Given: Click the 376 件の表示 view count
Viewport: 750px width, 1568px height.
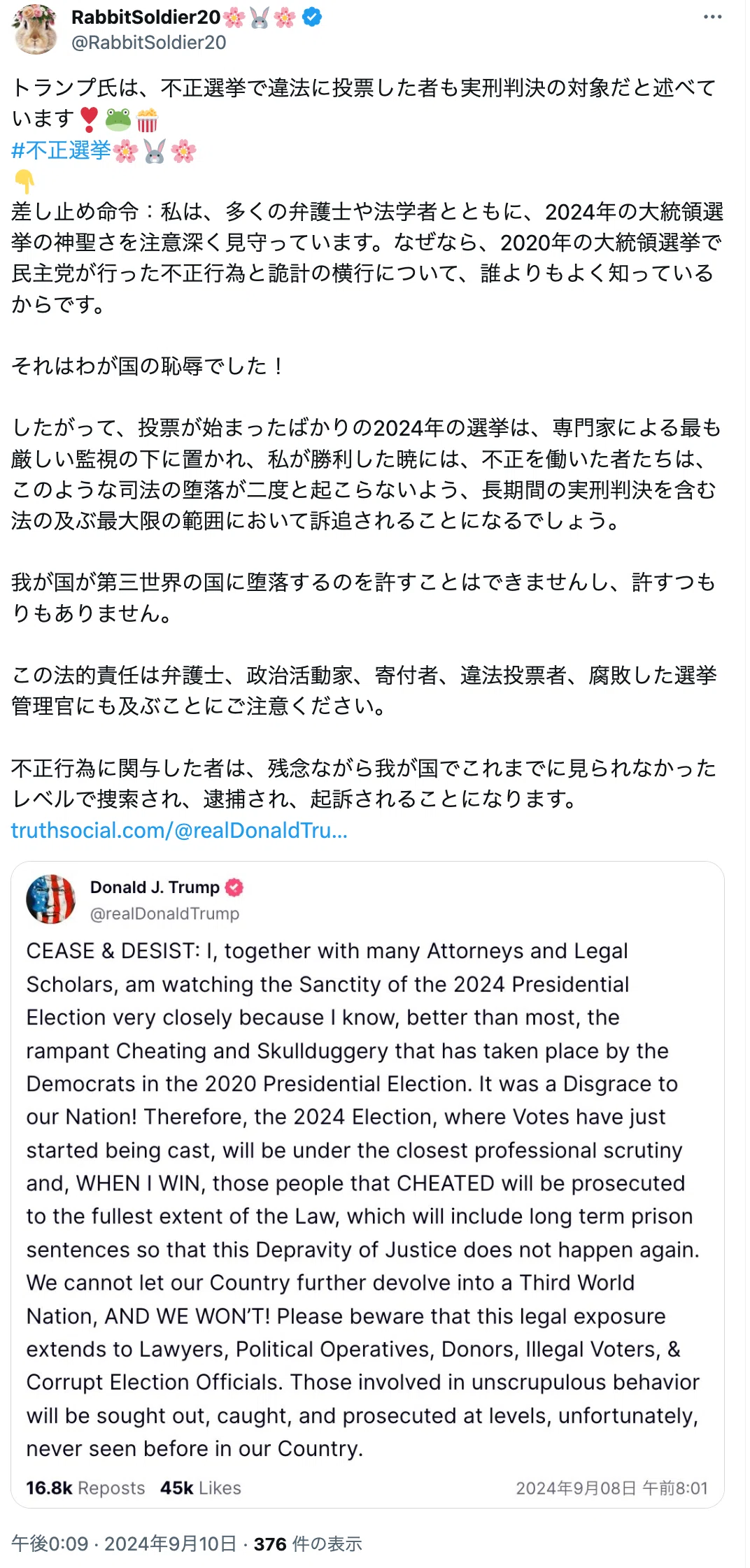Looking at the screenshot, I should [x=308, y=1544].
